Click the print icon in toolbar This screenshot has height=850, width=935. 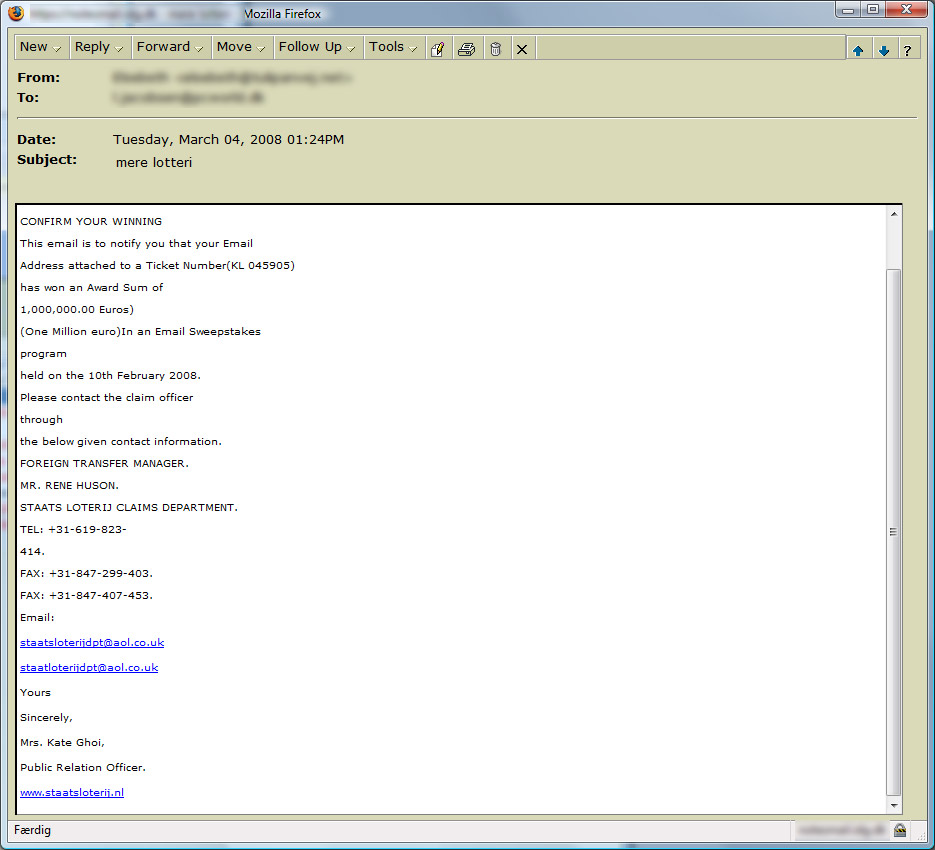(x=466, y=48)
